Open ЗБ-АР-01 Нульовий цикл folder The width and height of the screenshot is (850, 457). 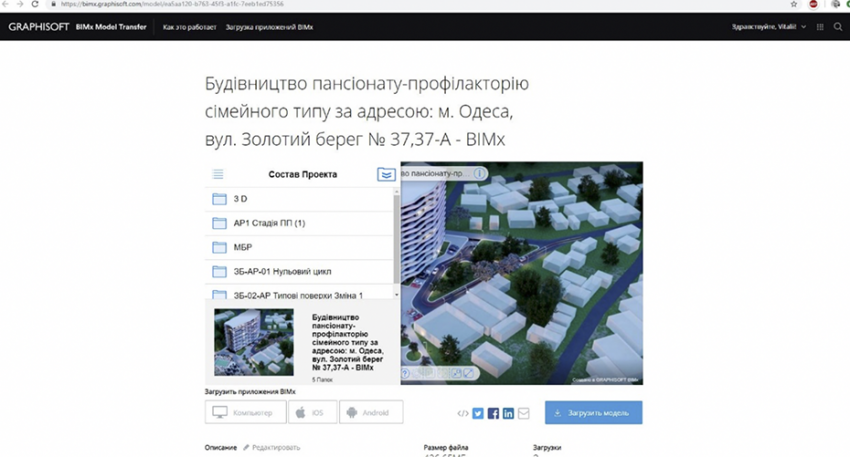tap(281, 271)
